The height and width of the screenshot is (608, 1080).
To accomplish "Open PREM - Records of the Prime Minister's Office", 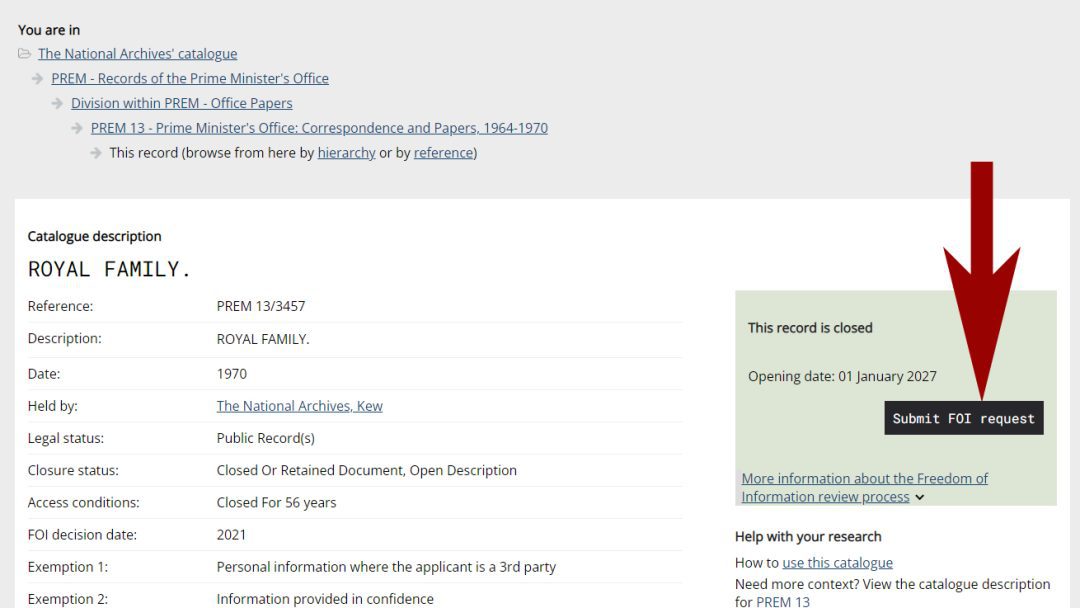I will click(x=189, y=78).
